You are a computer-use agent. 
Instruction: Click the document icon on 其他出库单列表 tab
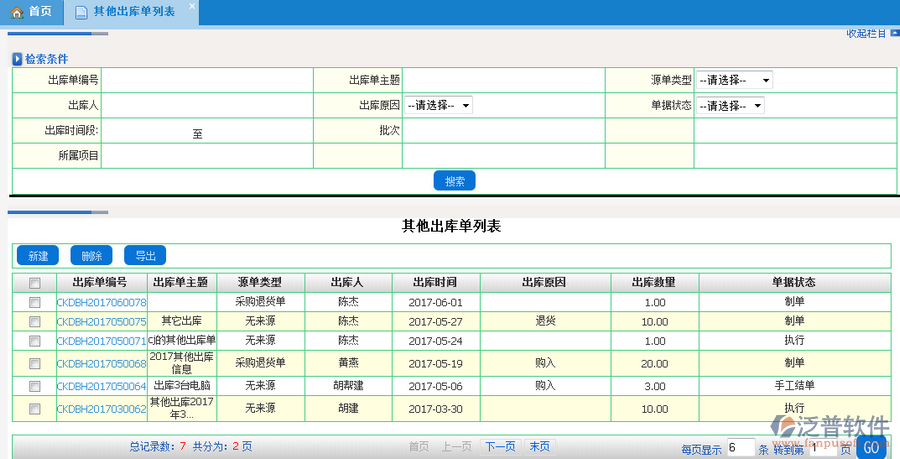click(81, 12)
